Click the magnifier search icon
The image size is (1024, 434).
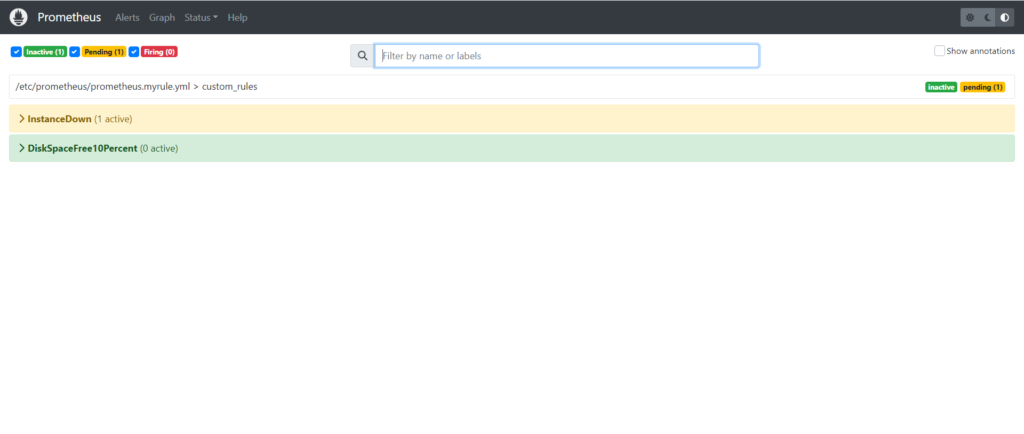point(362,56)
